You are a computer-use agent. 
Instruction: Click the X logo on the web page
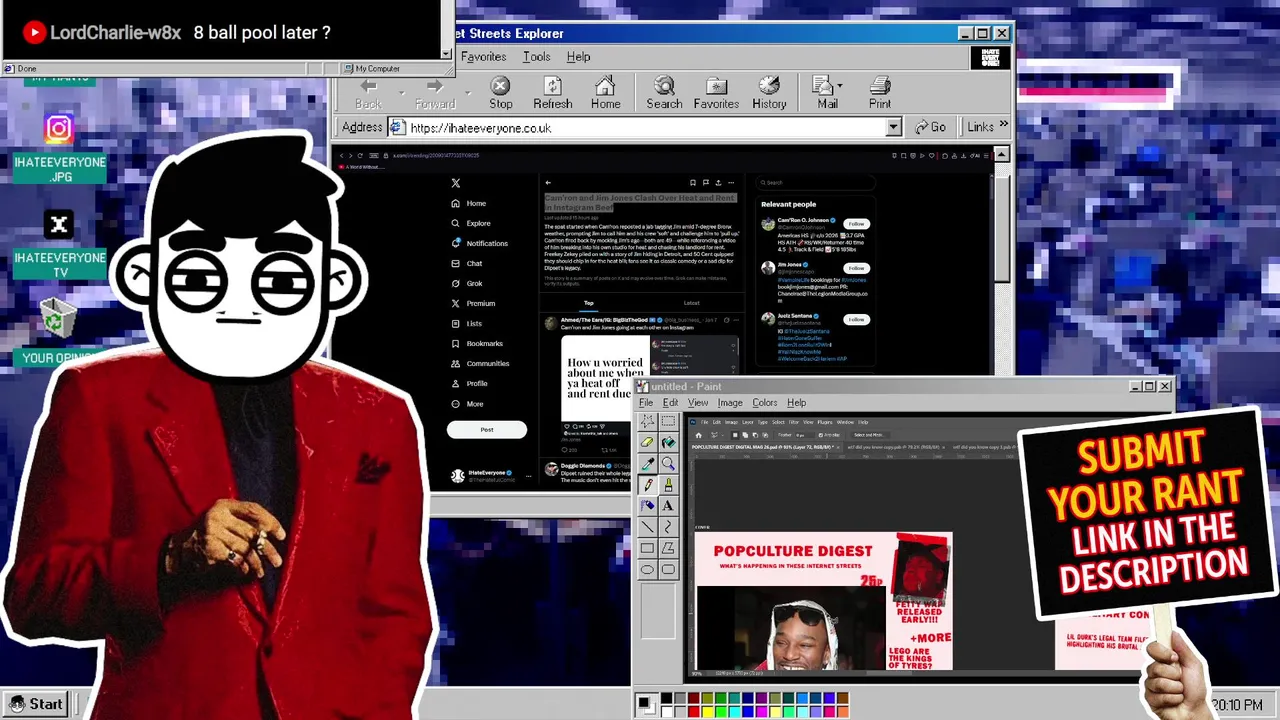(x=456, y=183)
